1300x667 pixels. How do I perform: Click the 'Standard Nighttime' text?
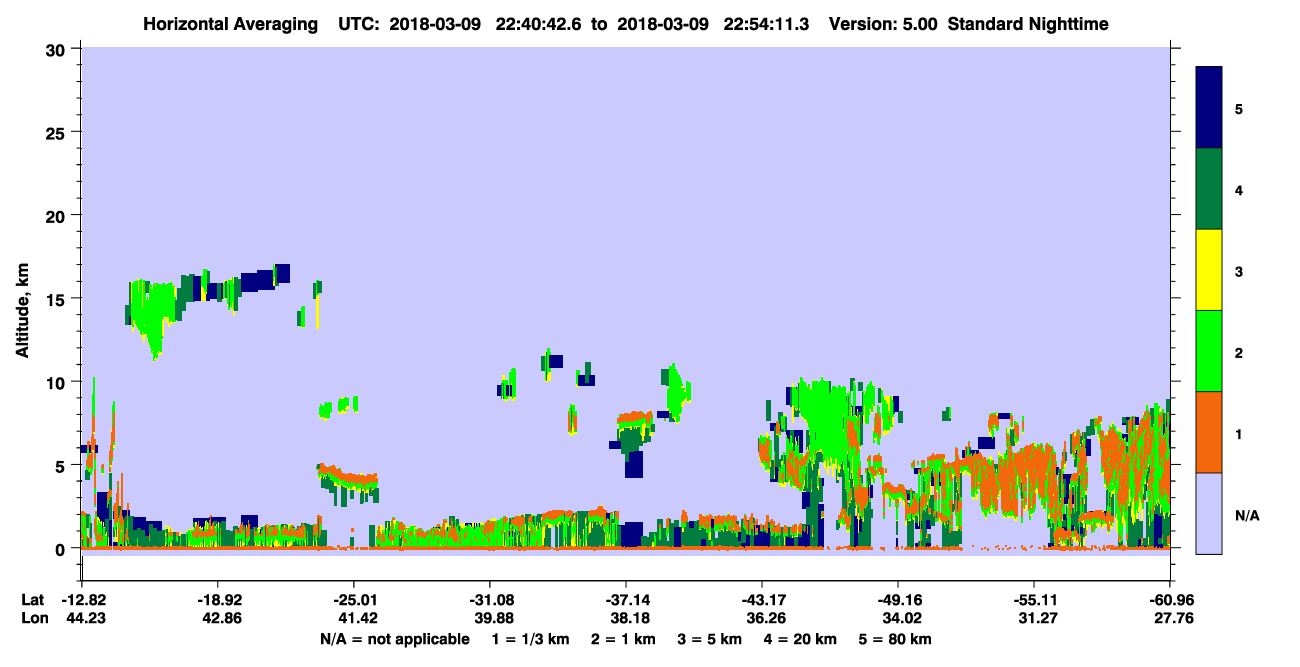pos(1028,24)
